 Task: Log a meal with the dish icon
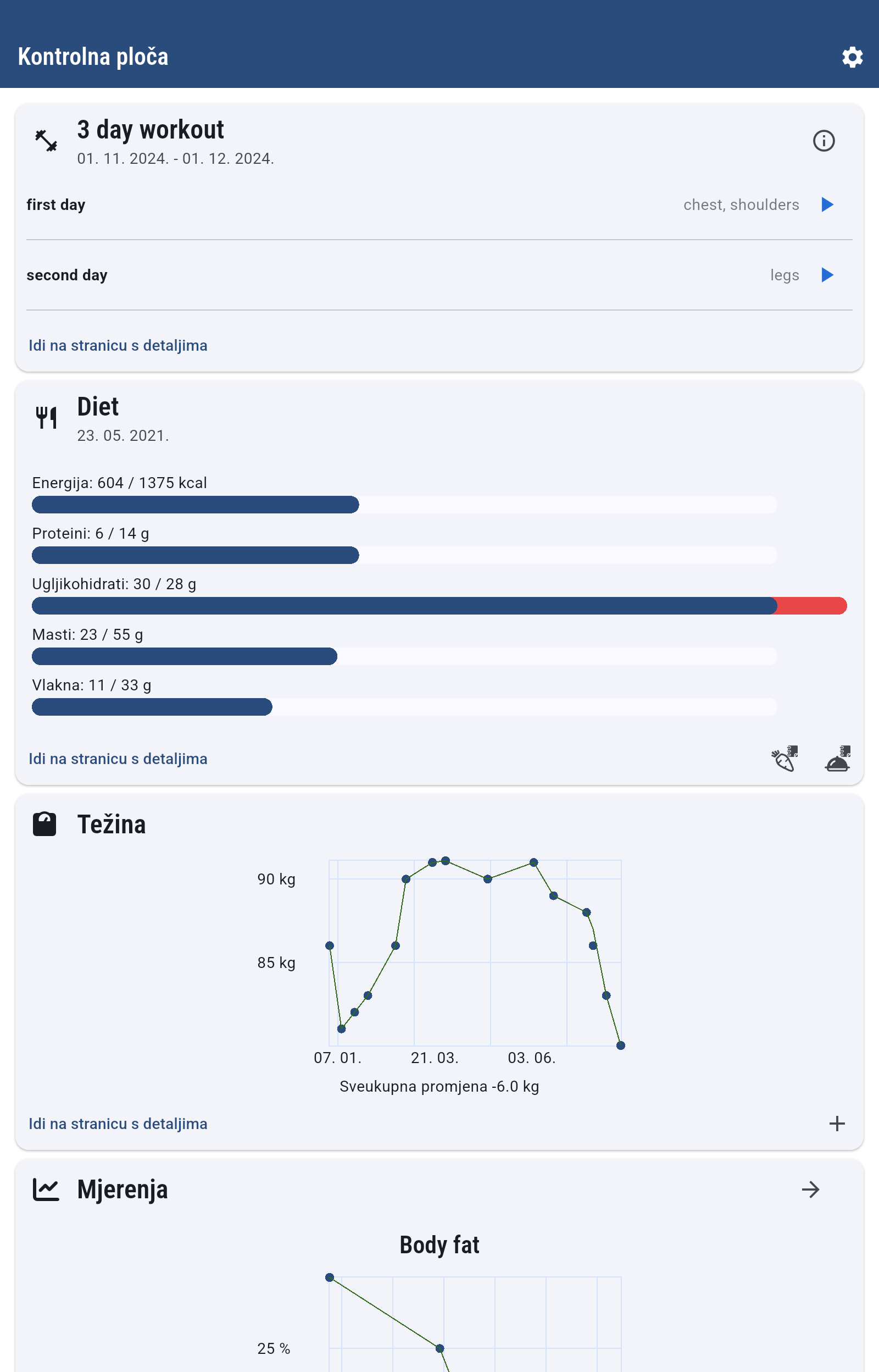(837, 758)
